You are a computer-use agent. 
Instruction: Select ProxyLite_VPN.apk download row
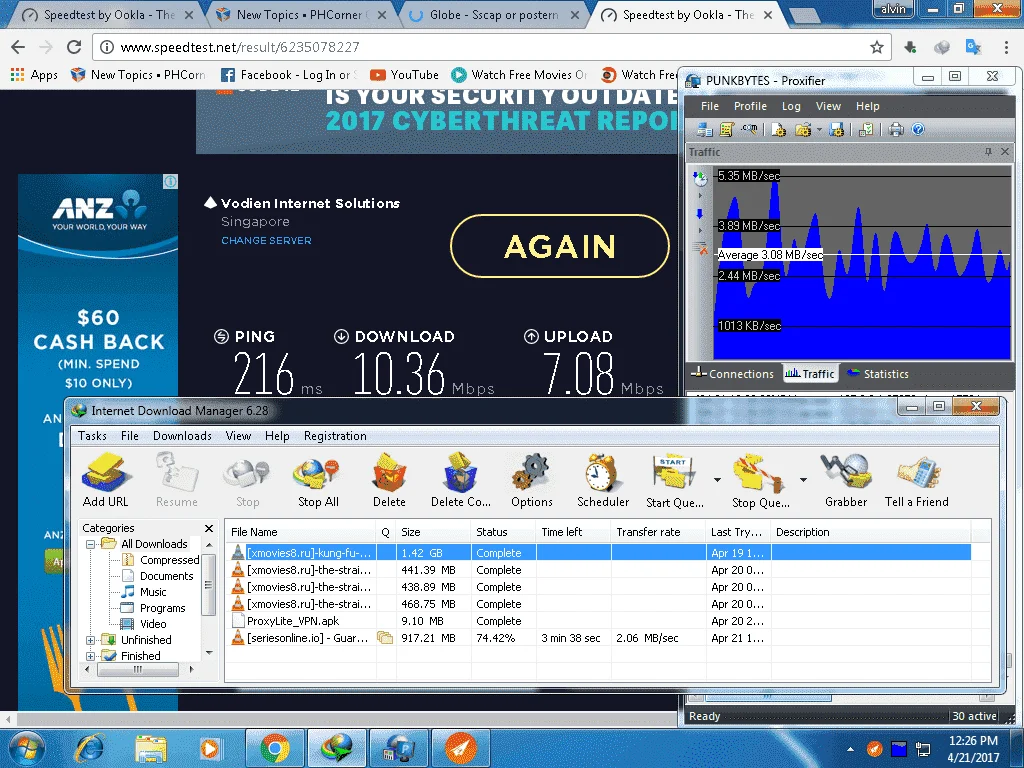[x=598, y=621]
